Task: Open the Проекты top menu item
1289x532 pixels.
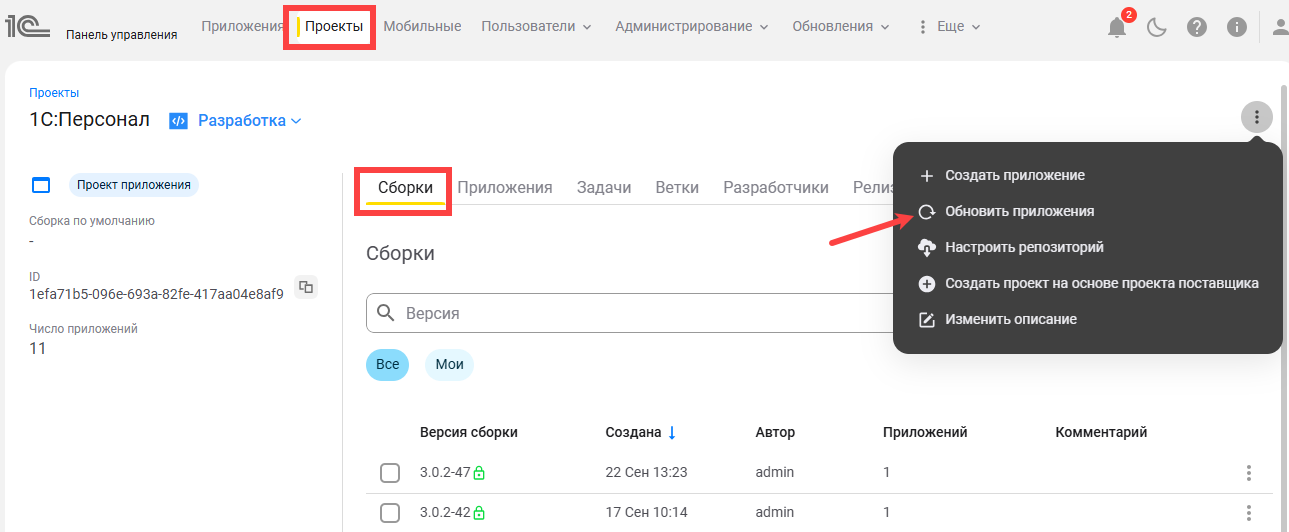Action: (x=334, y=27)
